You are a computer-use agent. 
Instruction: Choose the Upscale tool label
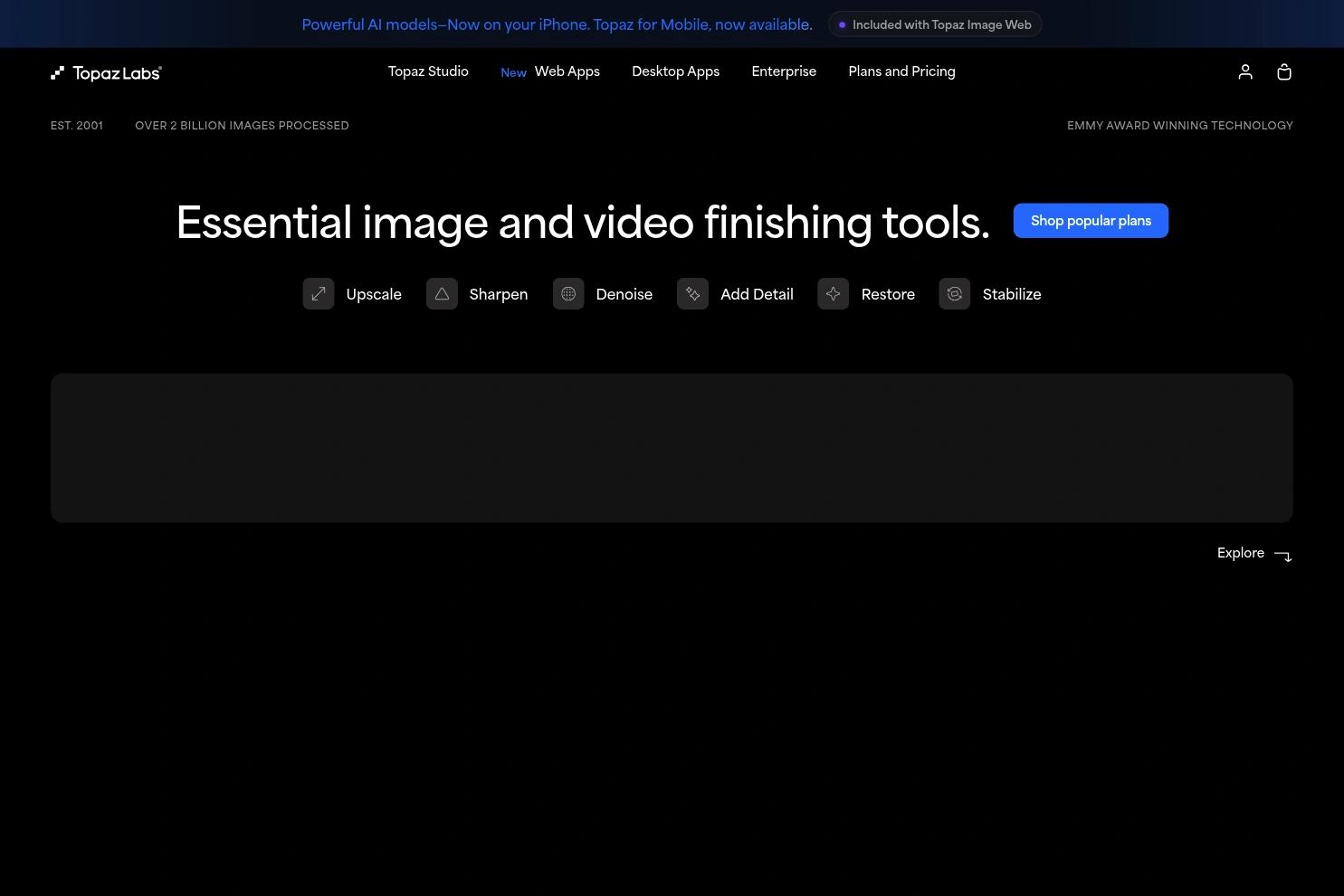coord(374,294)
